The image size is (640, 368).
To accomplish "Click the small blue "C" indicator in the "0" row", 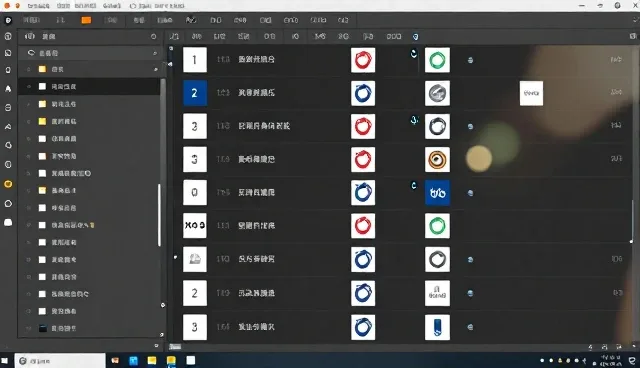I will (x=413, y=186).
